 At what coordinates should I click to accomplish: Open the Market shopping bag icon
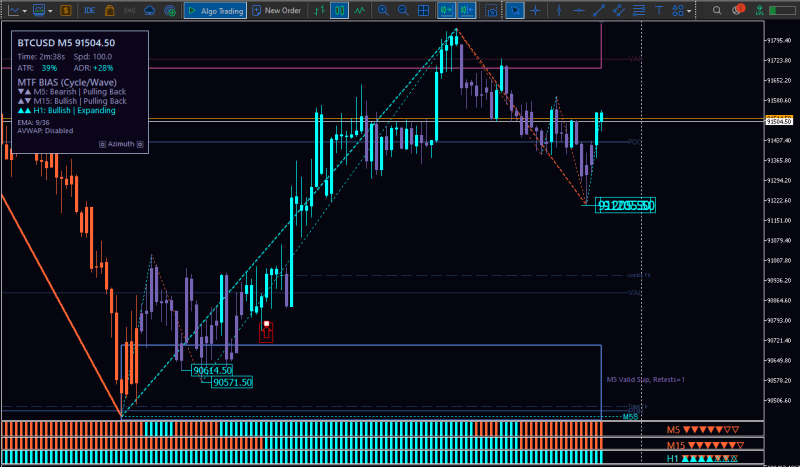pyautogui.click(x=109, y=10)
